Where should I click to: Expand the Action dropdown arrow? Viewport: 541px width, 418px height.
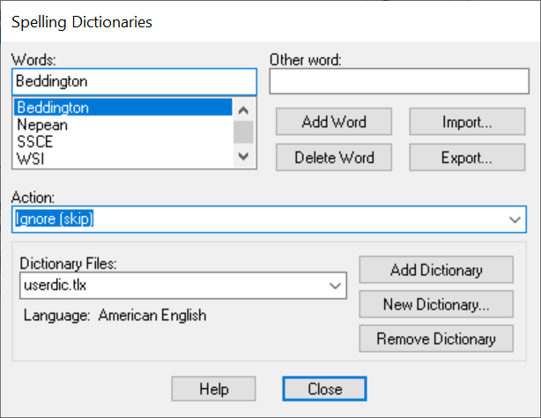click(515, 219)
